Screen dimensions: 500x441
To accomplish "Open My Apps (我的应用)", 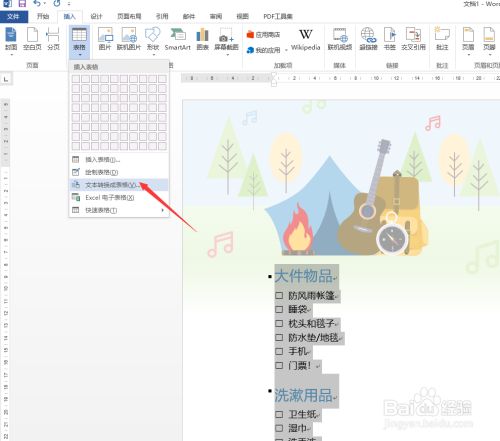I will 263,50.
